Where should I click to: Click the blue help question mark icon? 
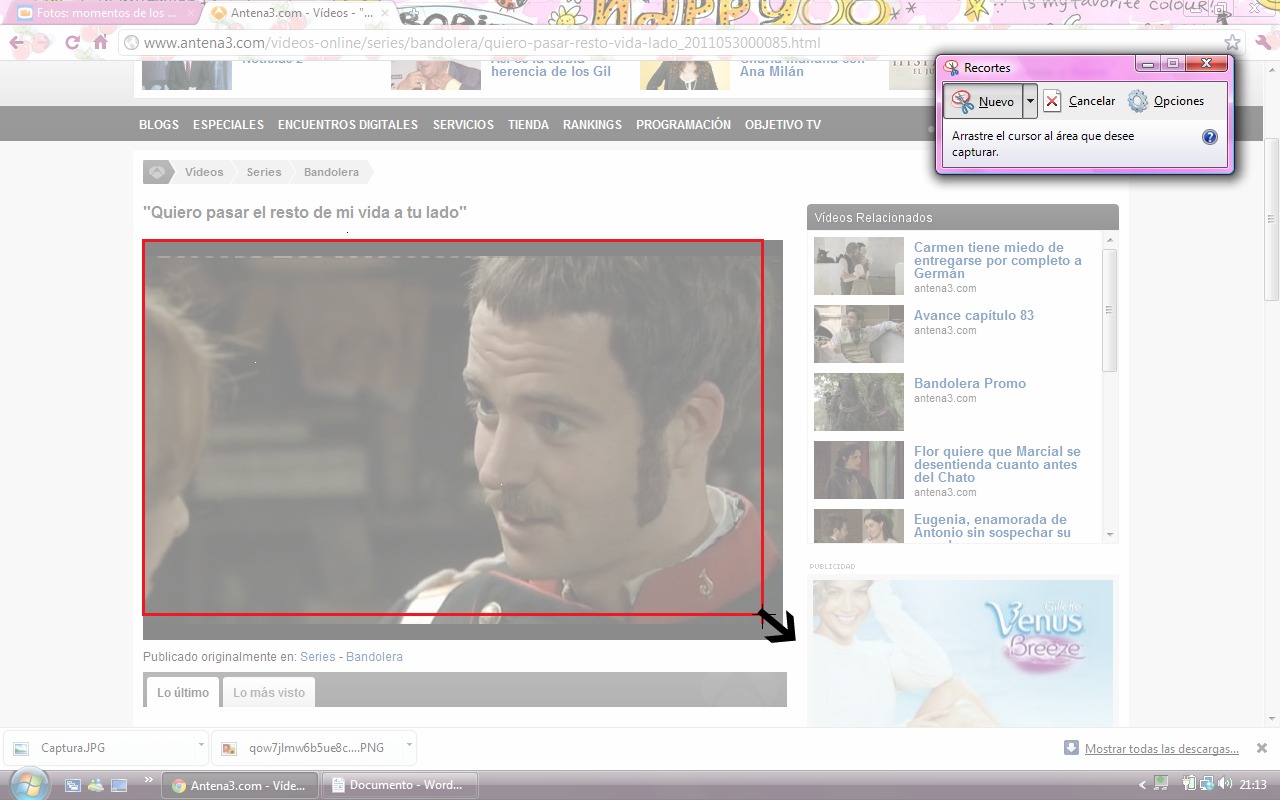[x=1209, y=137]
